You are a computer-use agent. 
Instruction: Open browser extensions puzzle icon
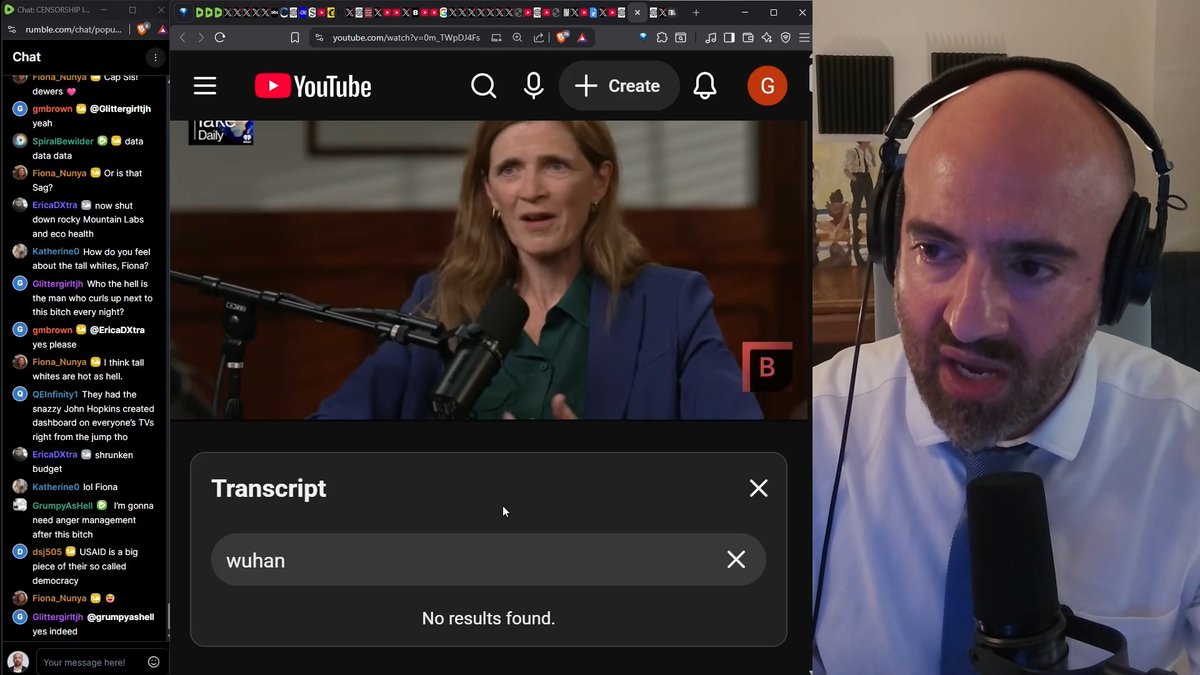click(x=662, y=37)
